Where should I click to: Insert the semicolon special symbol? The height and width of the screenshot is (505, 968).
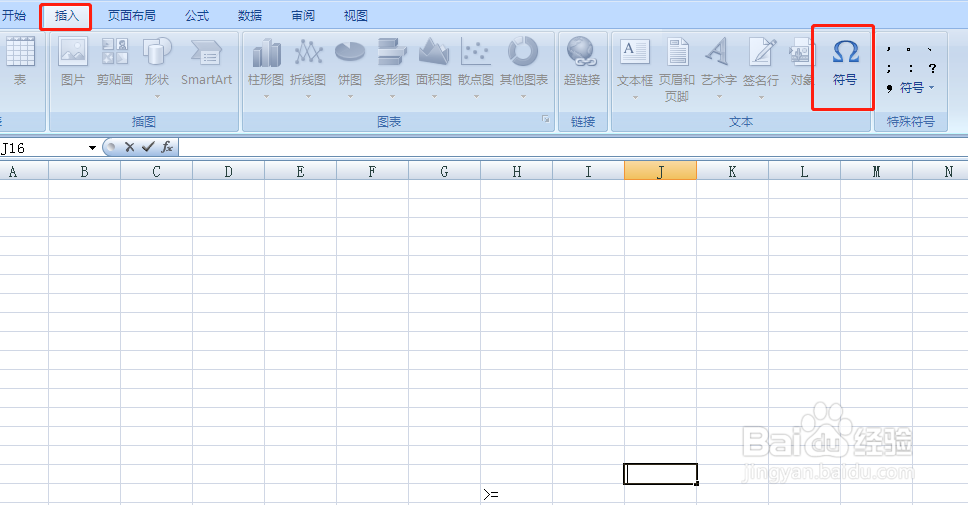tap(888, 69)
